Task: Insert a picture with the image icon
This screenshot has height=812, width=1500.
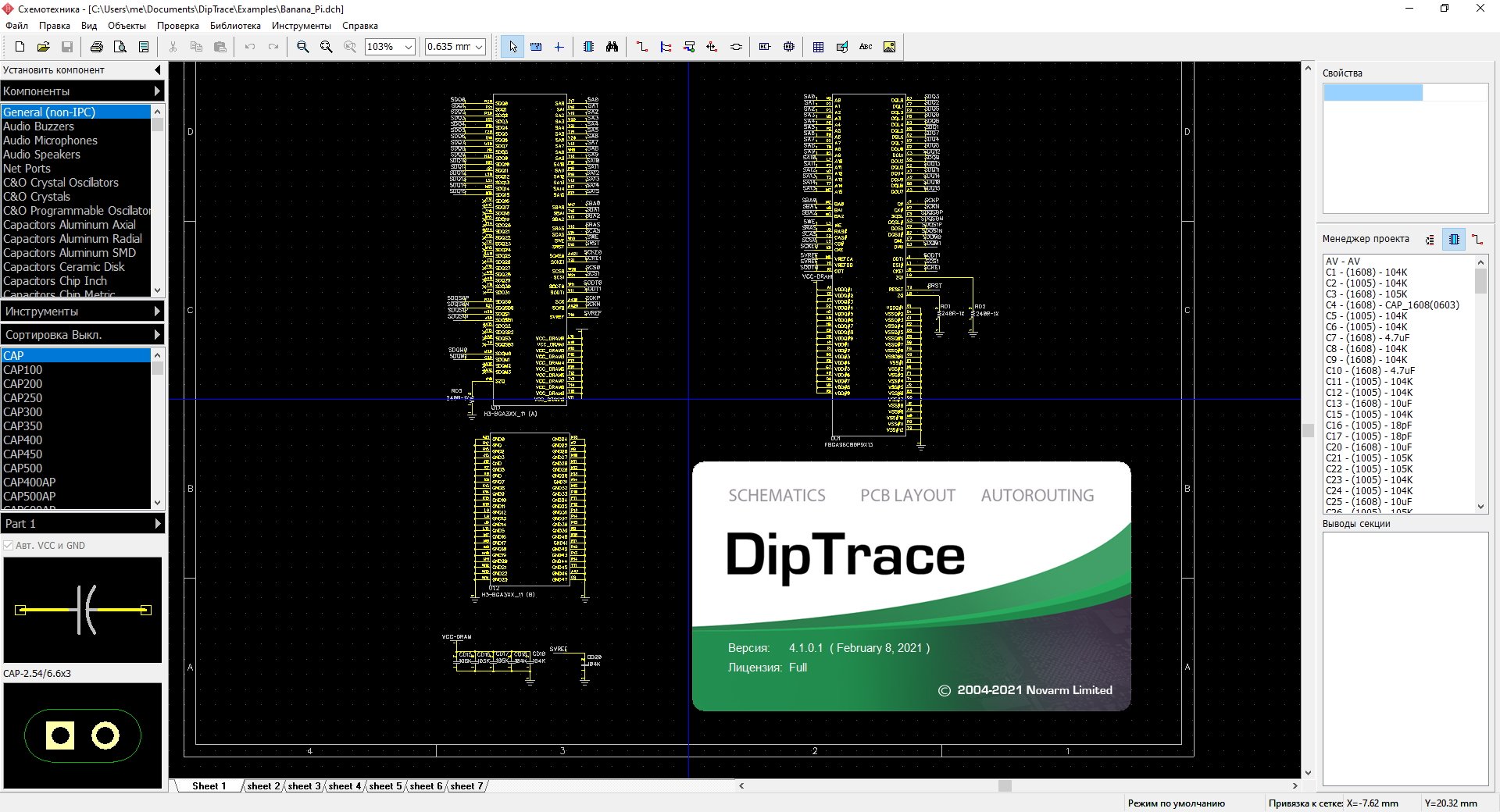Action: pyautogui.click(x=889, y=47)
